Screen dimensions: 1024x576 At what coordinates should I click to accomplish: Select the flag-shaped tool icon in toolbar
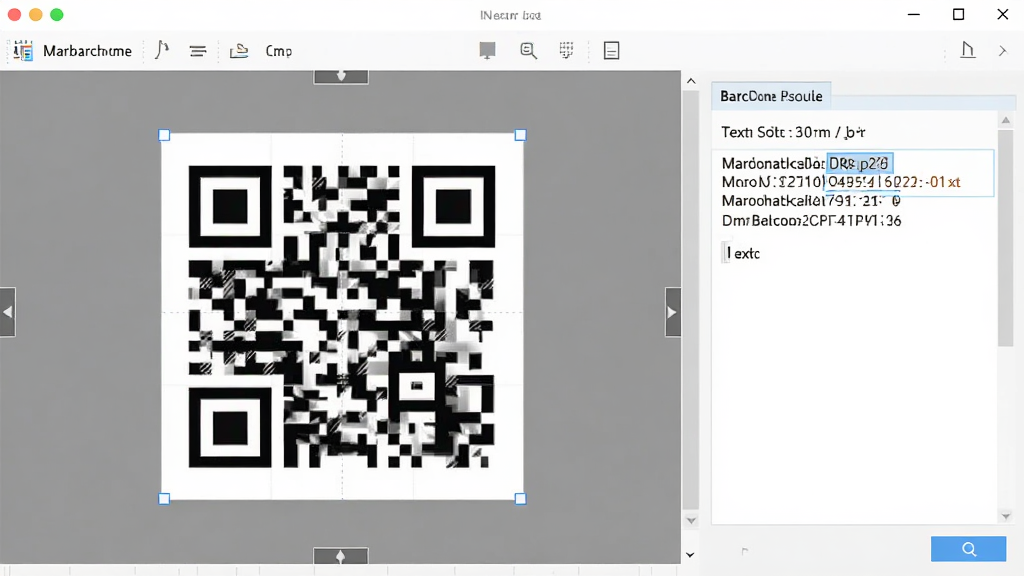[162, 50]
